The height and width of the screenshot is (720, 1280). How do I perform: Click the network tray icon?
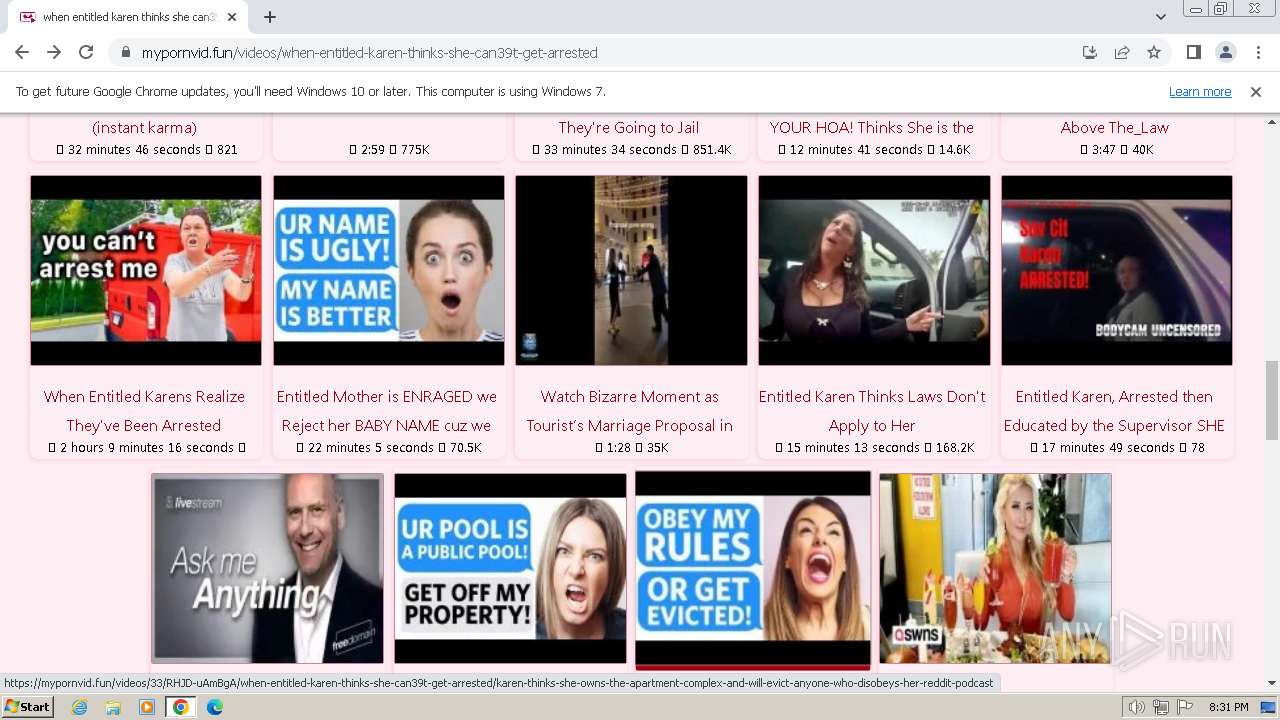pos(1161,707)
